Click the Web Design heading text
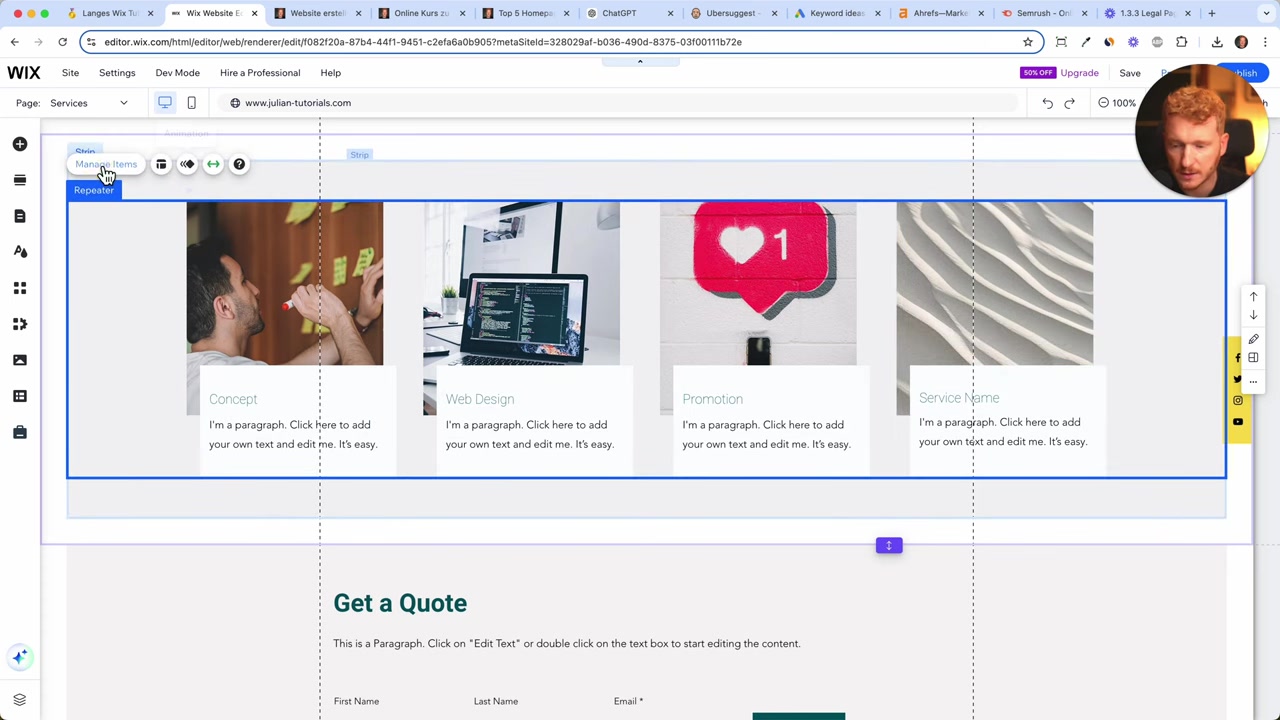Image resolution: width=1280 pixels, height=720 pixels. coord(480,399)
